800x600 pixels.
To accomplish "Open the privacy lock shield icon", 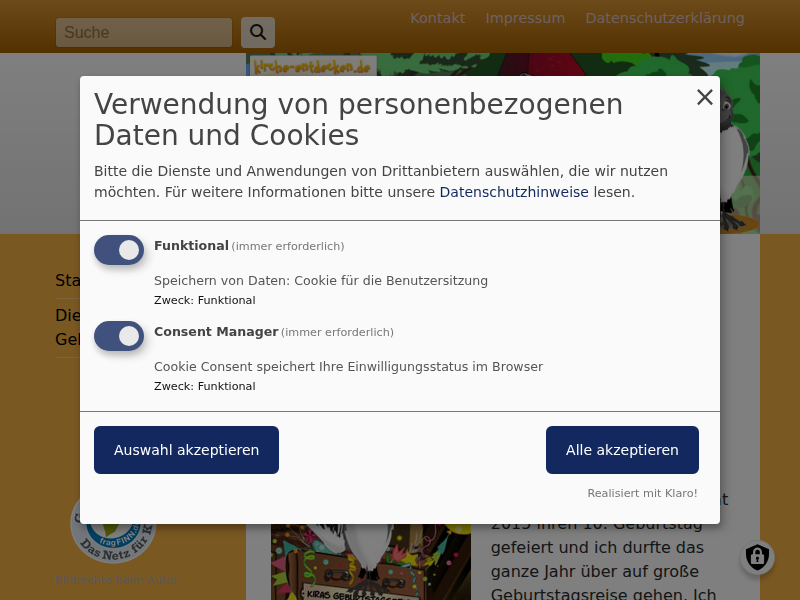I will (757, 557).
